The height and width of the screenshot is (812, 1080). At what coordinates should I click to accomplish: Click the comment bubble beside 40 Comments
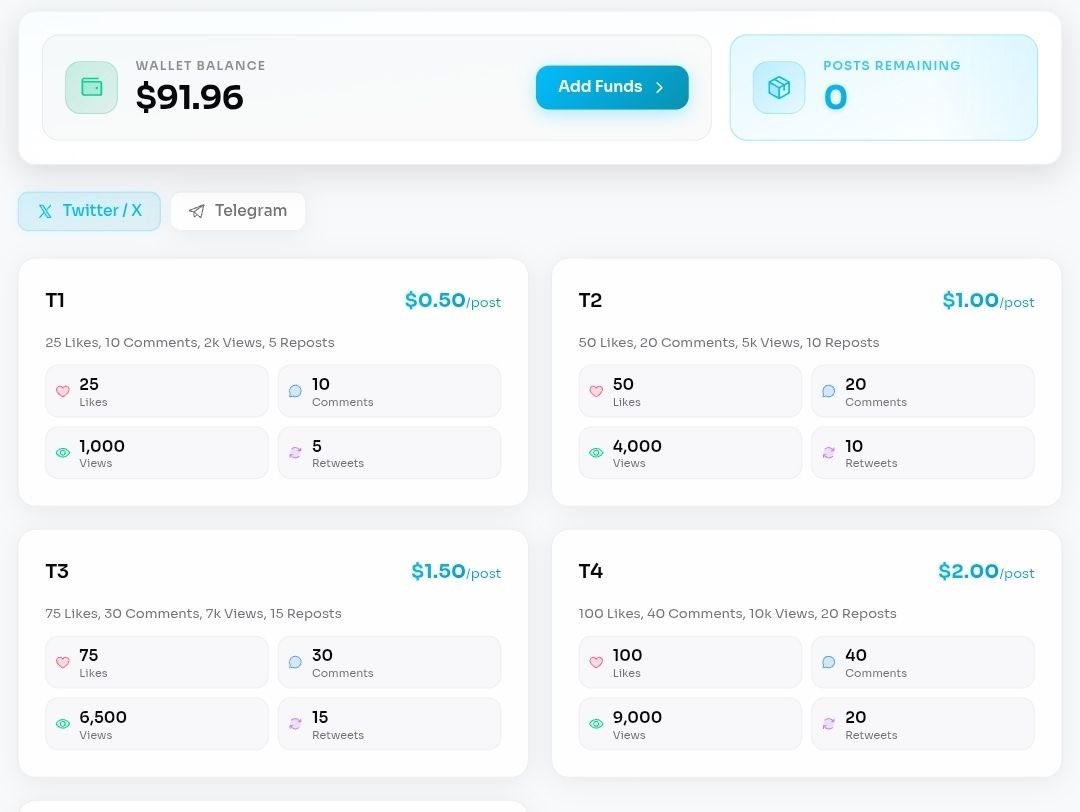[829, 662]
